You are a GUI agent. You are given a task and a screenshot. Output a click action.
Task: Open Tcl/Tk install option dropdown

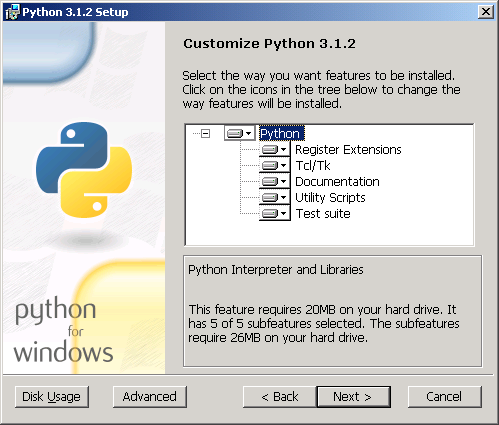click(275, 165)
